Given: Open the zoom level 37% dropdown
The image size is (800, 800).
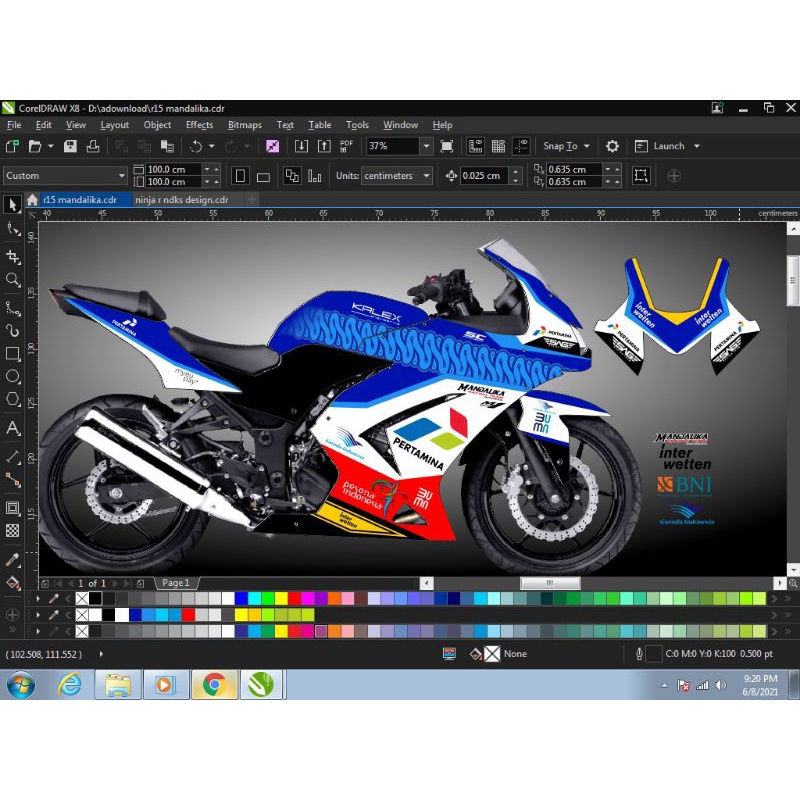Looking at the screenshot, I should point(425,146).
